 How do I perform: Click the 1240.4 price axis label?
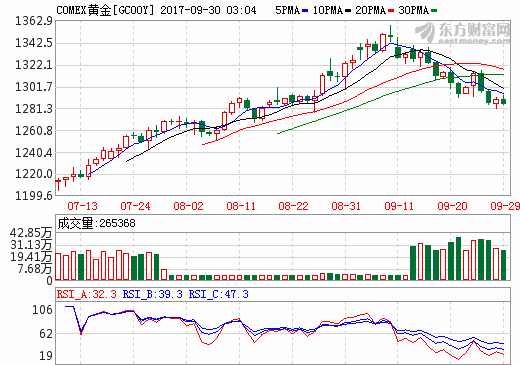click(34, 153)
